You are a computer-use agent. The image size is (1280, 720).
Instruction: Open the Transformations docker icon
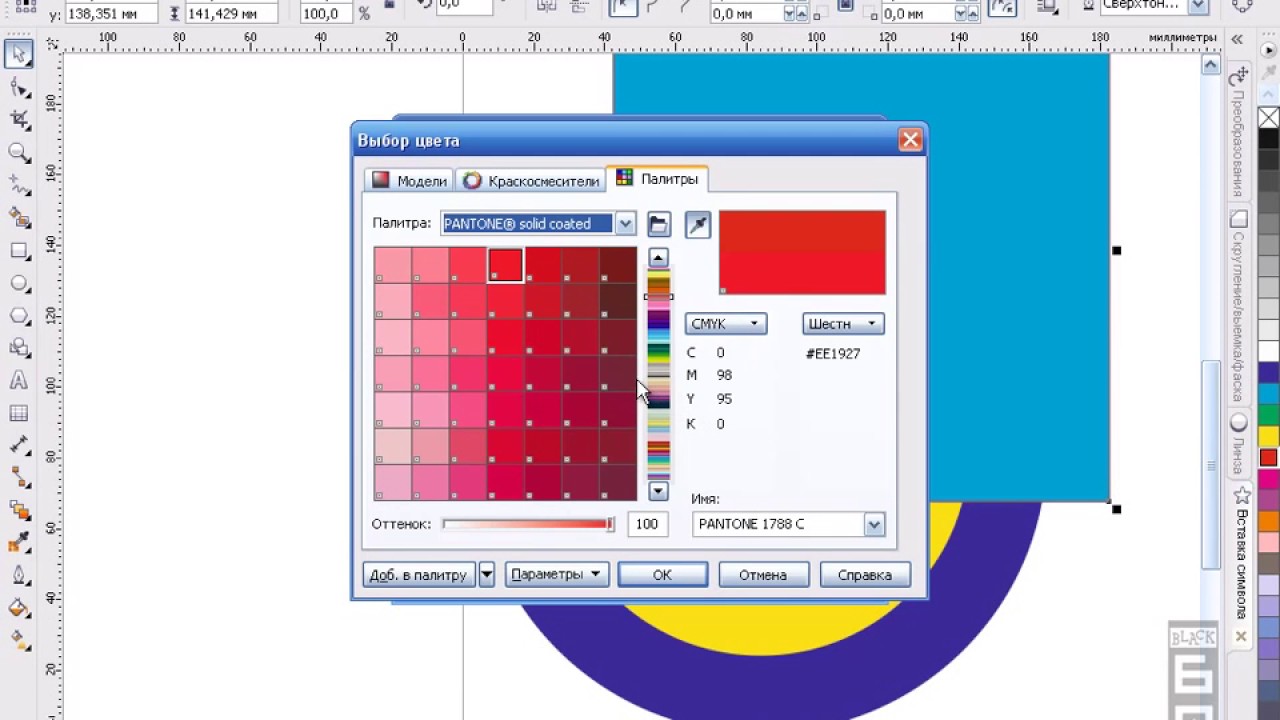click(x=1240, y=77)
